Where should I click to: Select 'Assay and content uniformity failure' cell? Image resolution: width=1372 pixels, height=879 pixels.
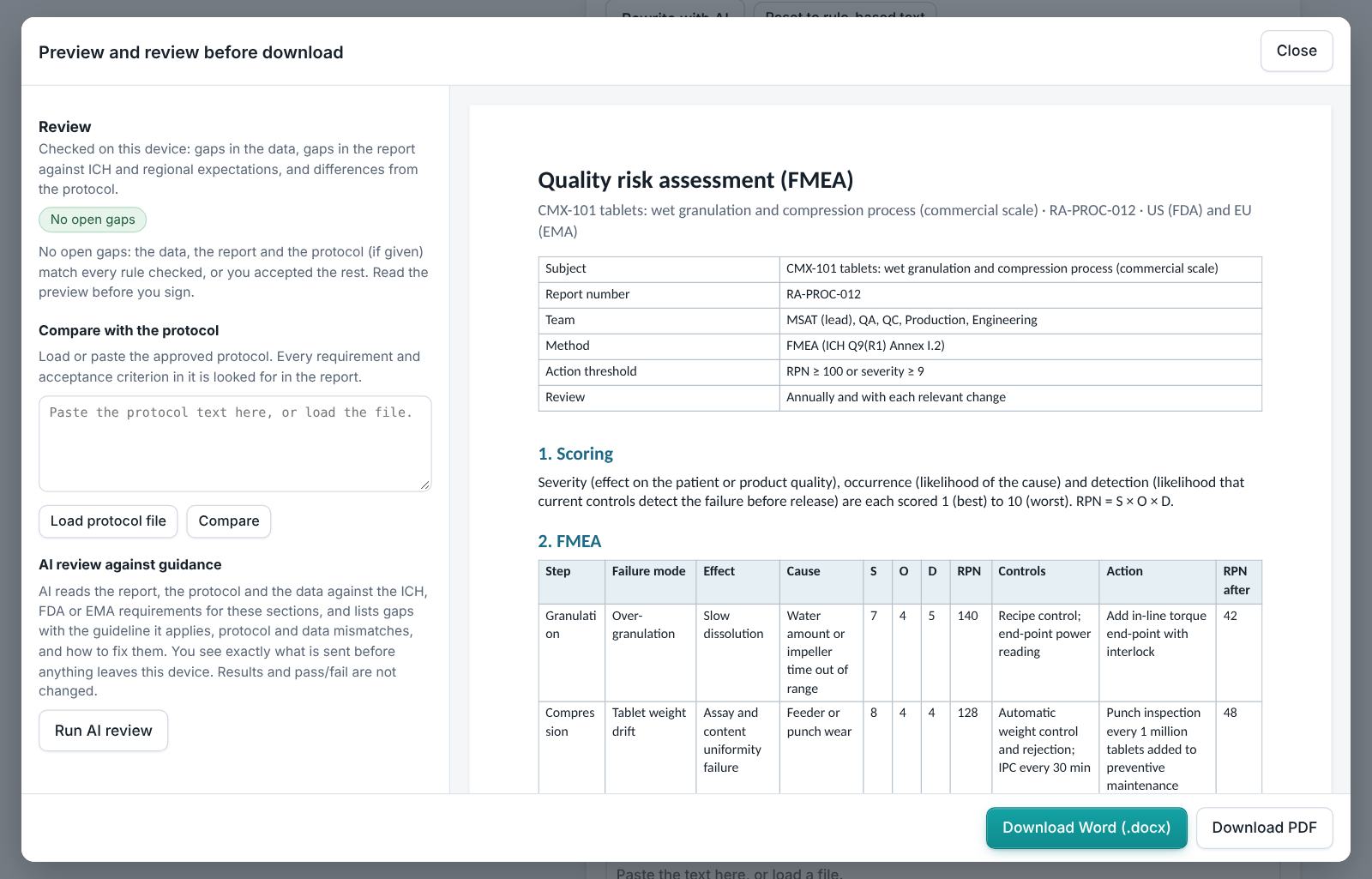(x=737, y=749)
